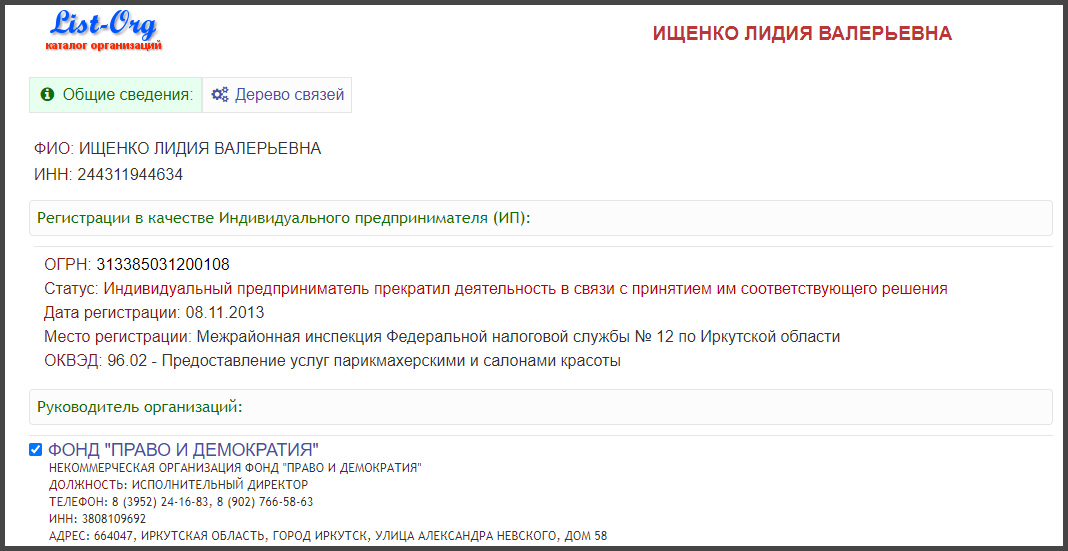The image size is (1068, 551).
Task: Click the gears icon beside Дерево связей
Action: tap(219, 95)
